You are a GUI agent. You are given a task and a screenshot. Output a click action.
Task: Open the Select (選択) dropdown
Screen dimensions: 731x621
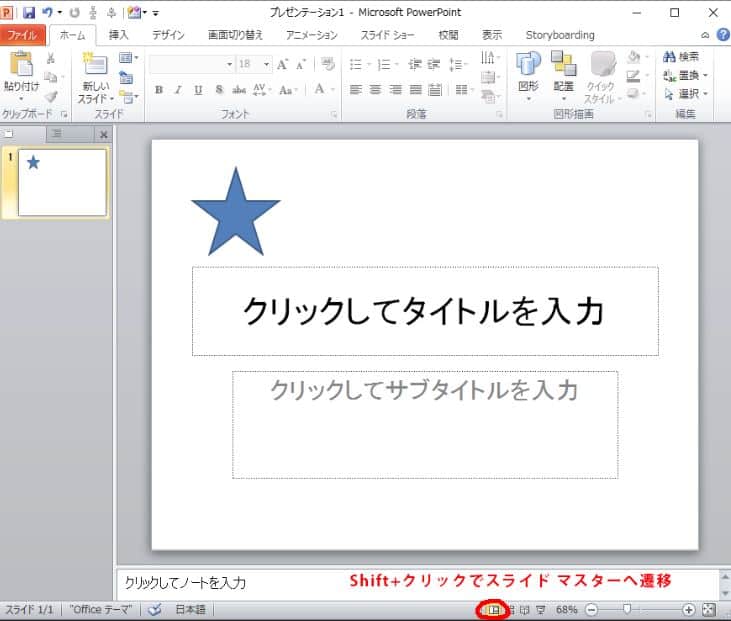tap(687, 94)
